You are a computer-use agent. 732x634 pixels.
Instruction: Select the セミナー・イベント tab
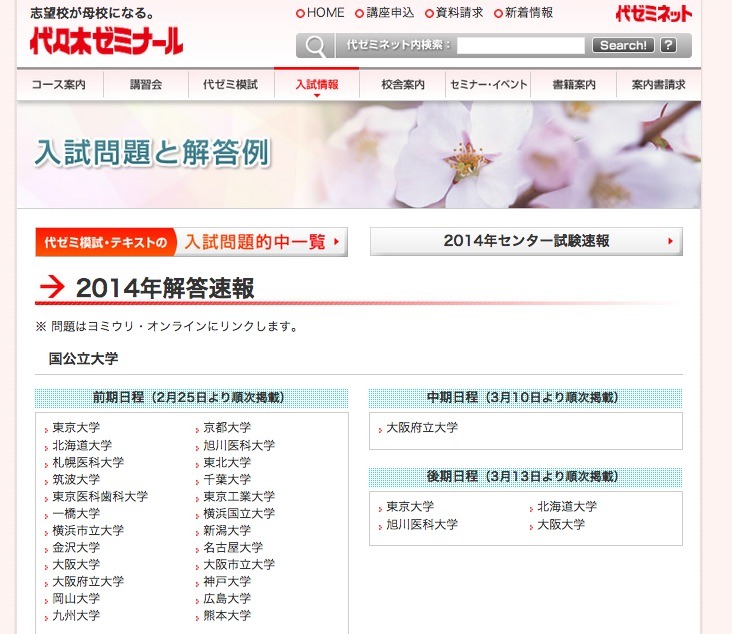pyautogui.click(x=488, y=85)
